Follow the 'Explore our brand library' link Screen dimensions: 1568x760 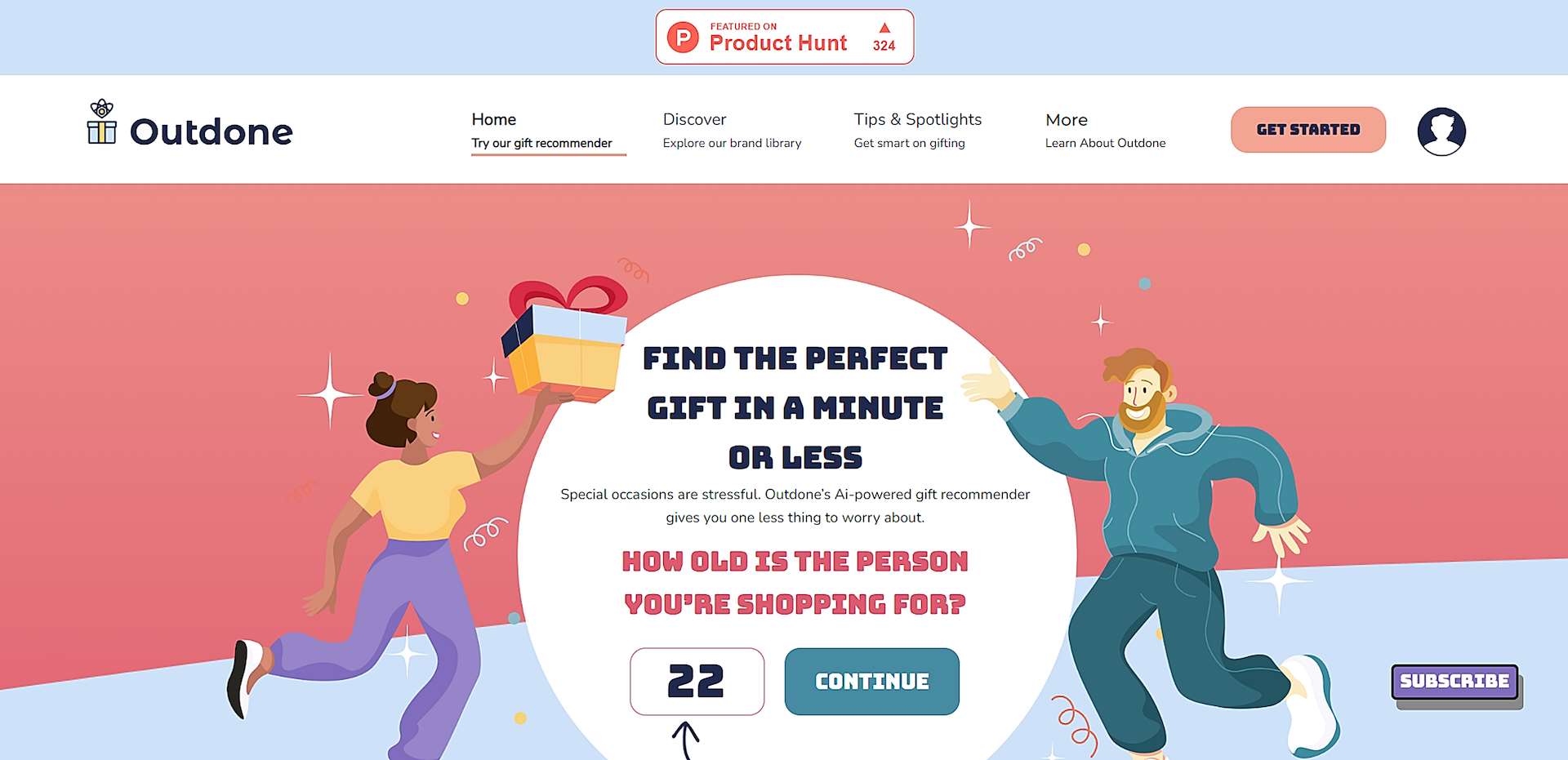coord(732,143)
